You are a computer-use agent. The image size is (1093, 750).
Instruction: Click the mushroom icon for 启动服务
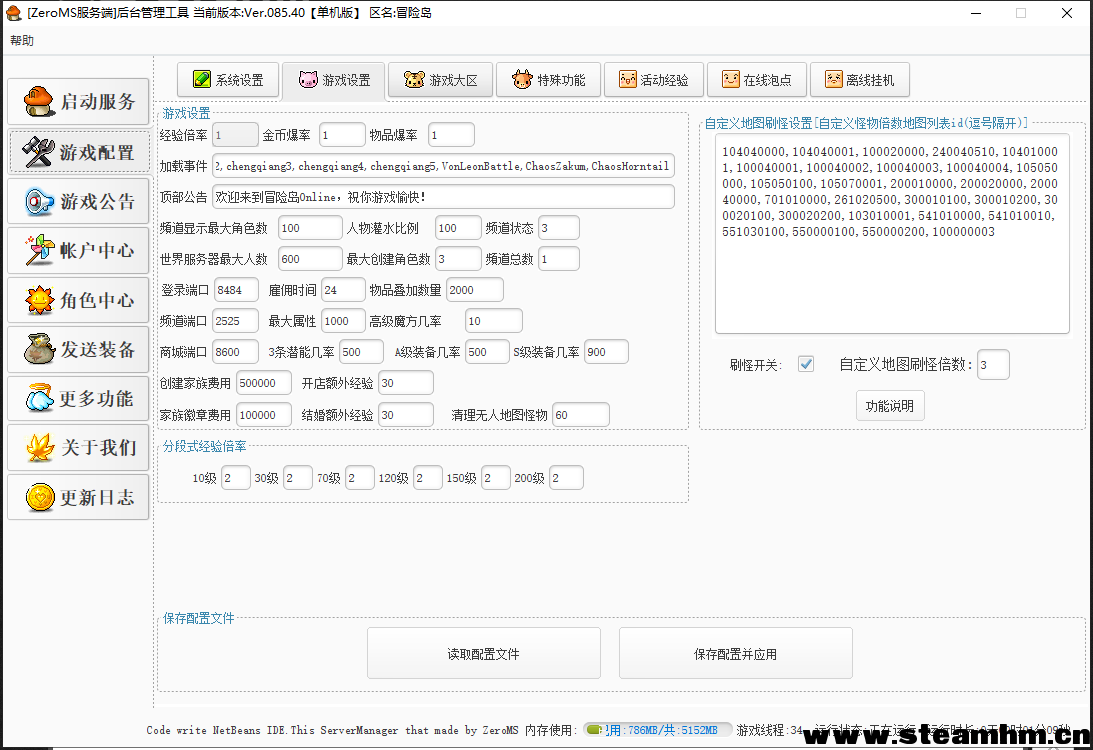pyautogui.click(x=38, y=102)
